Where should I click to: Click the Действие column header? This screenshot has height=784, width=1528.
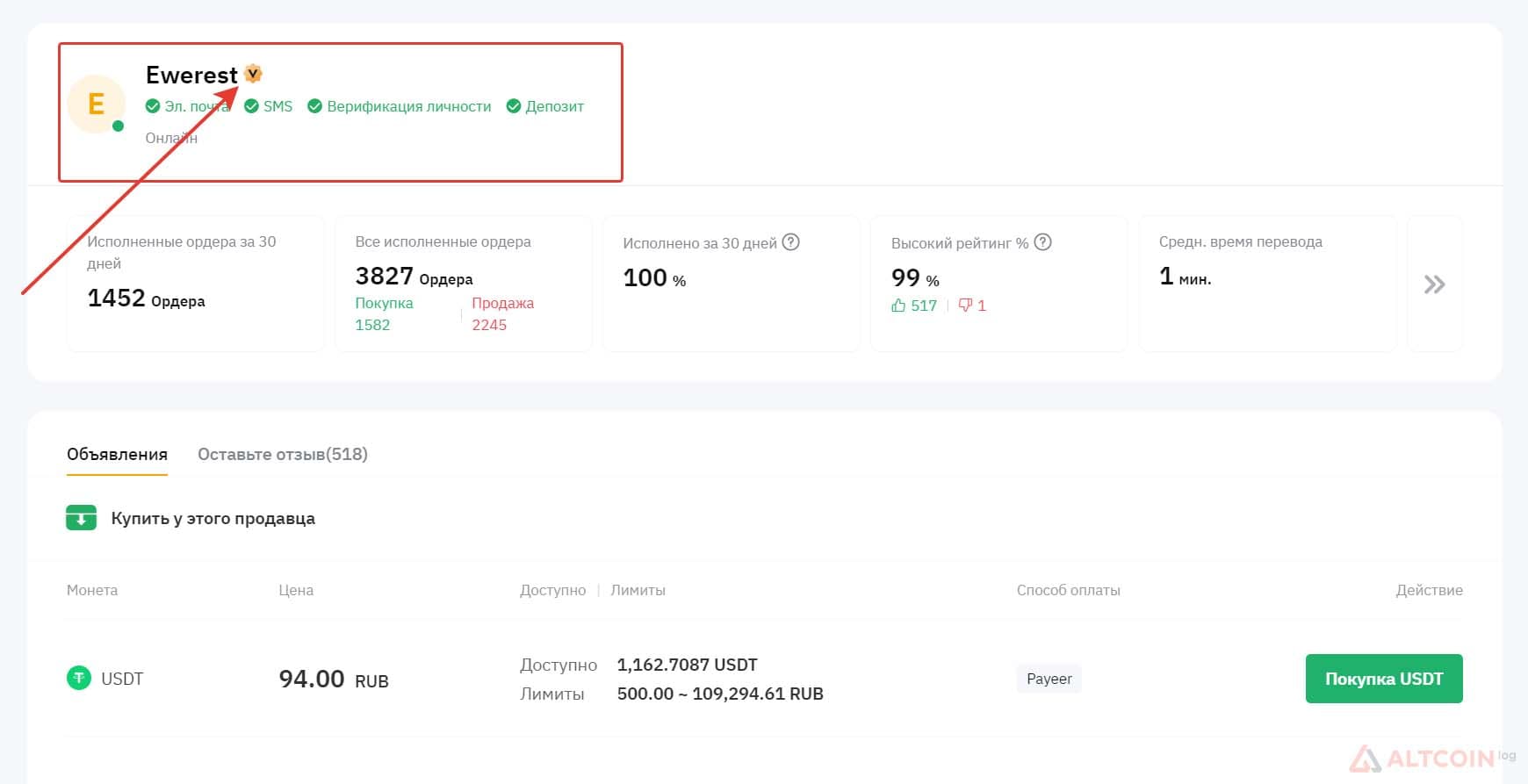tap(1429, 590)
